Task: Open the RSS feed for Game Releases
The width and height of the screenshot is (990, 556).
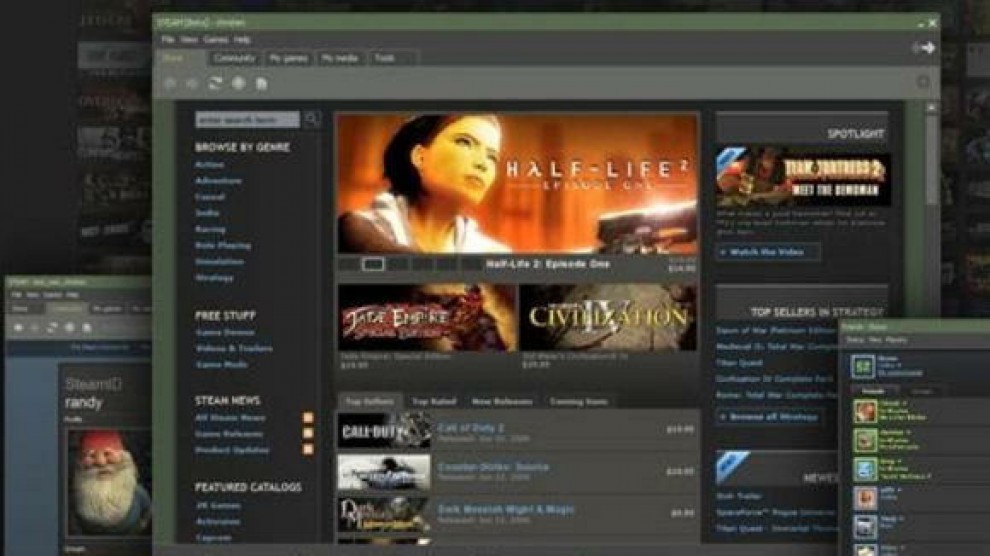Action: click(308, 434)
